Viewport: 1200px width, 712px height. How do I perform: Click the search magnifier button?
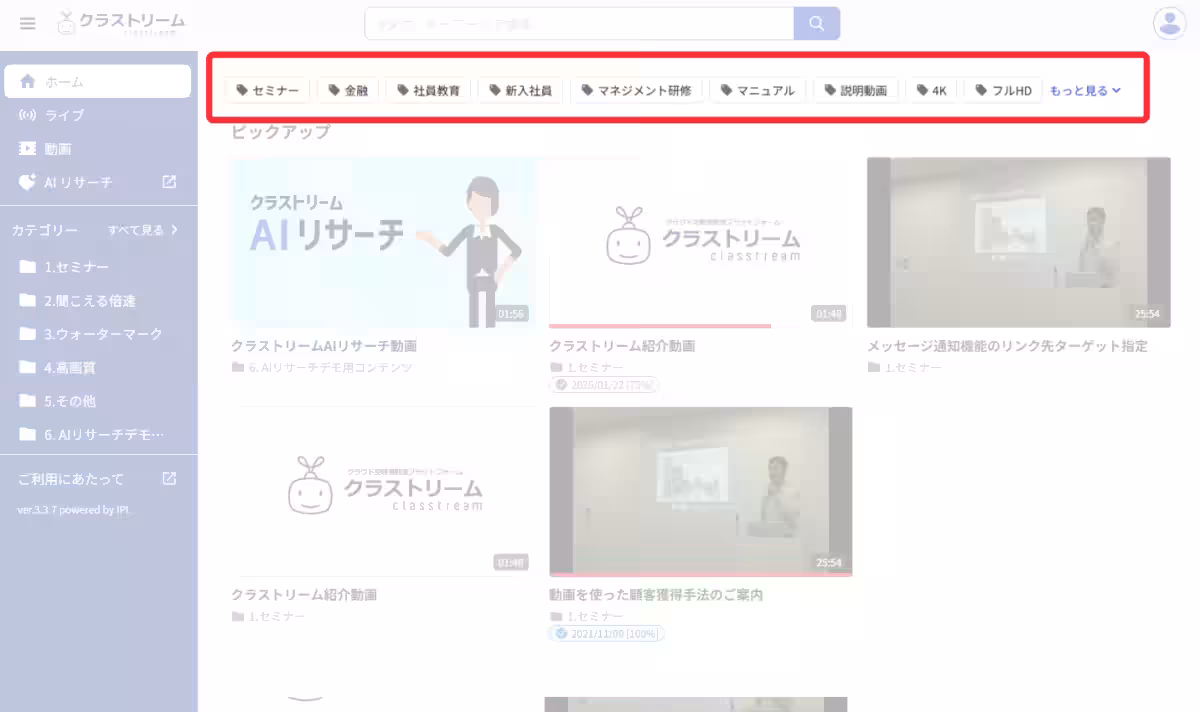[x=817, y=23]
